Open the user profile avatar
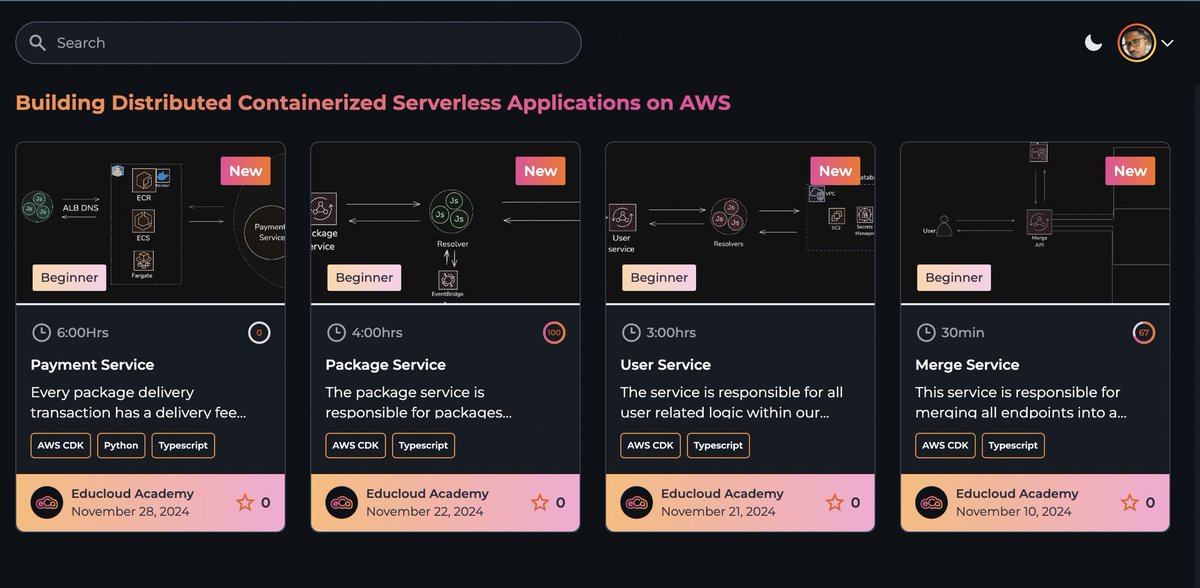1200x588 pixels. 1136,43
